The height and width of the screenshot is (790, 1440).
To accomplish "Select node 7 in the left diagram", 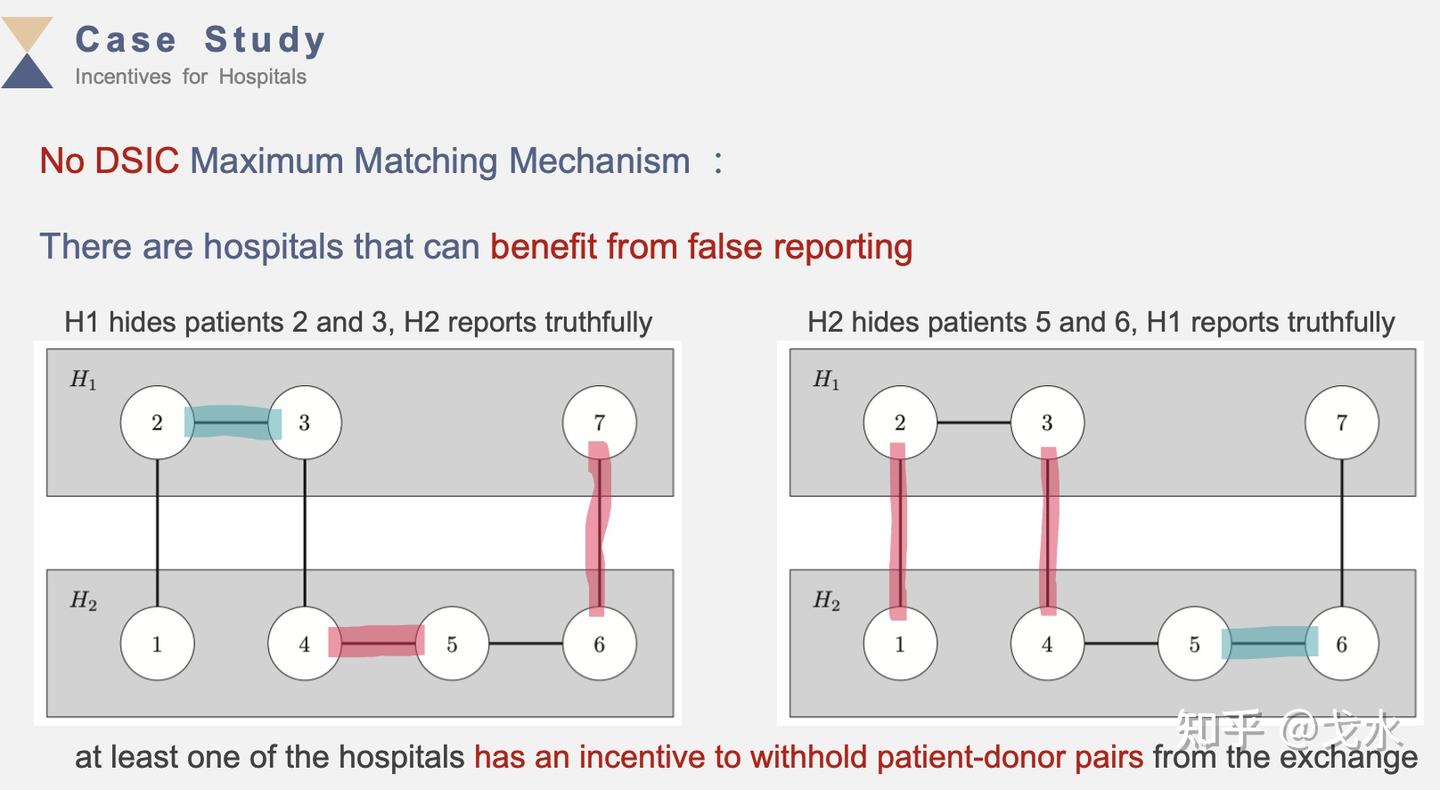I will [599, 423].
